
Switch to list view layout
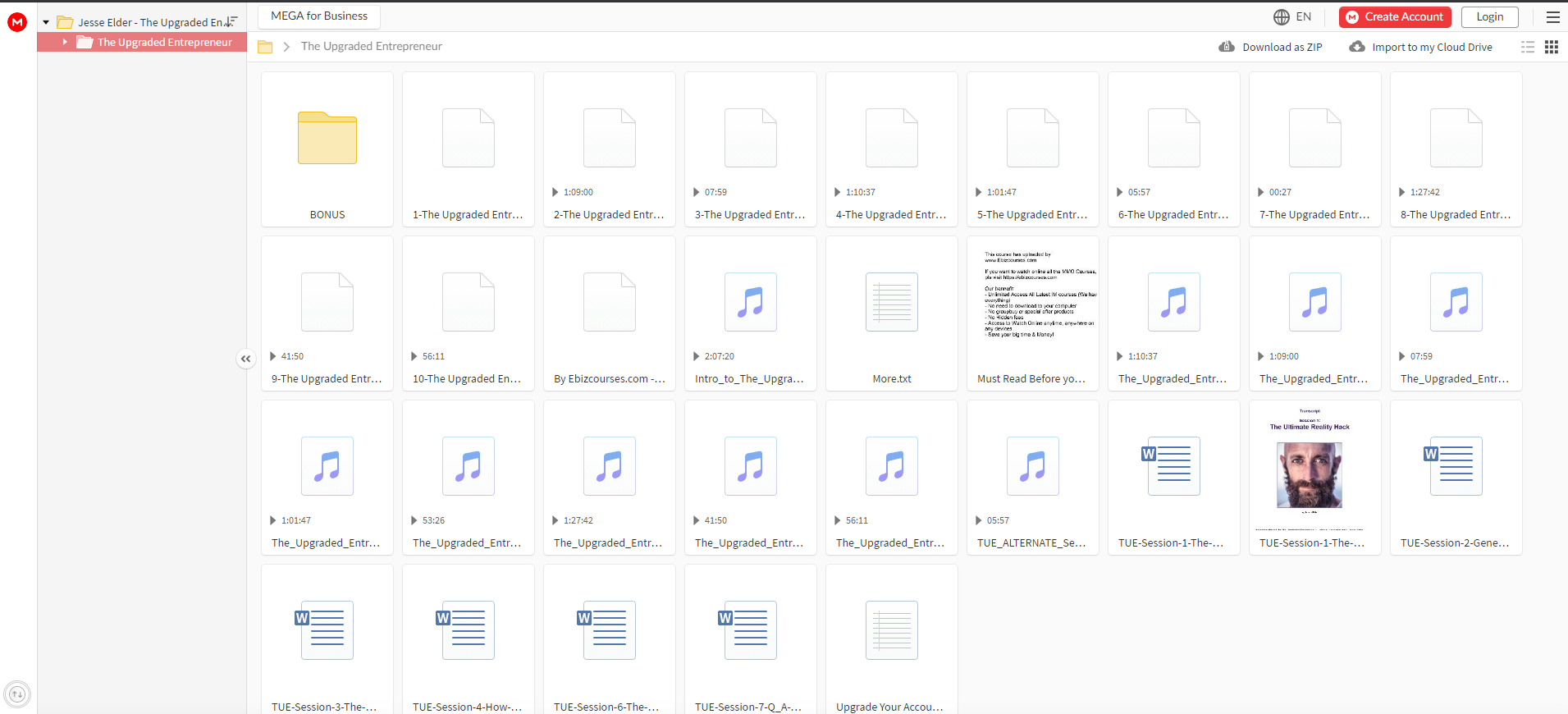coord(1528,47)
